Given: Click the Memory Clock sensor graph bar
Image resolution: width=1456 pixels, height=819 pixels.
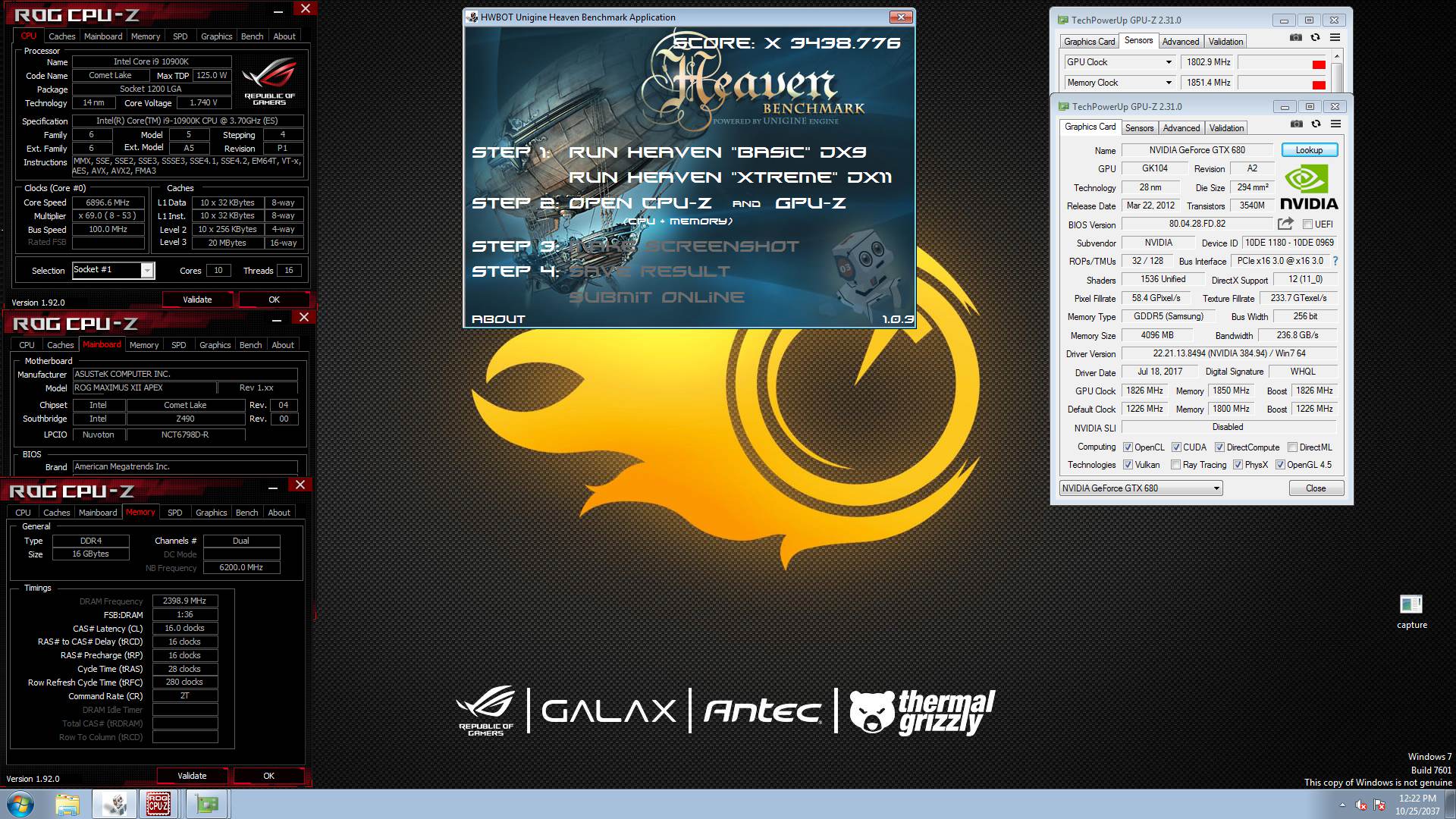Looking at the screenshot, I should (x=1283, y=83).
